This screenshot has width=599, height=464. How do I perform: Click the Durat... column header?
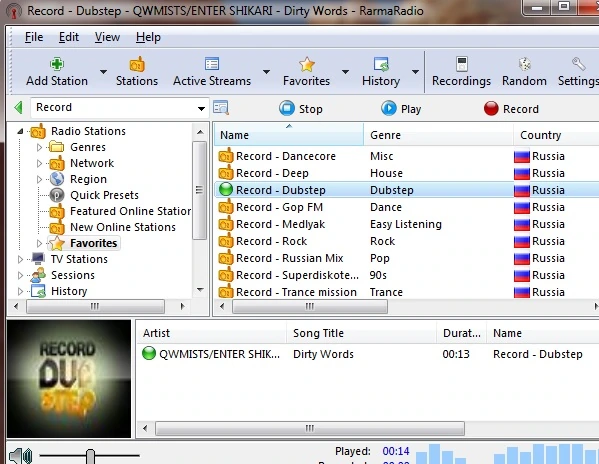click(x=461, y=333)
